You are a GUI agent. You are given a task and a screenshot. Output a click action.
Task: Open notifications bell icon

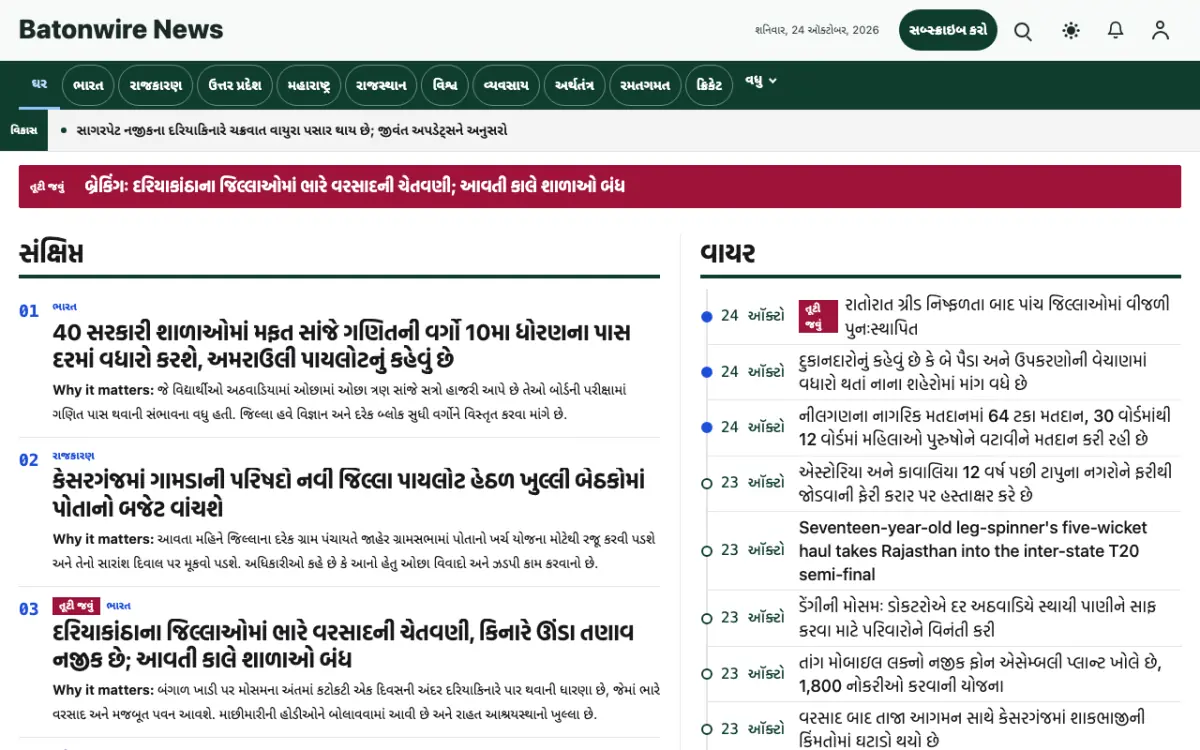(1116, 30)
